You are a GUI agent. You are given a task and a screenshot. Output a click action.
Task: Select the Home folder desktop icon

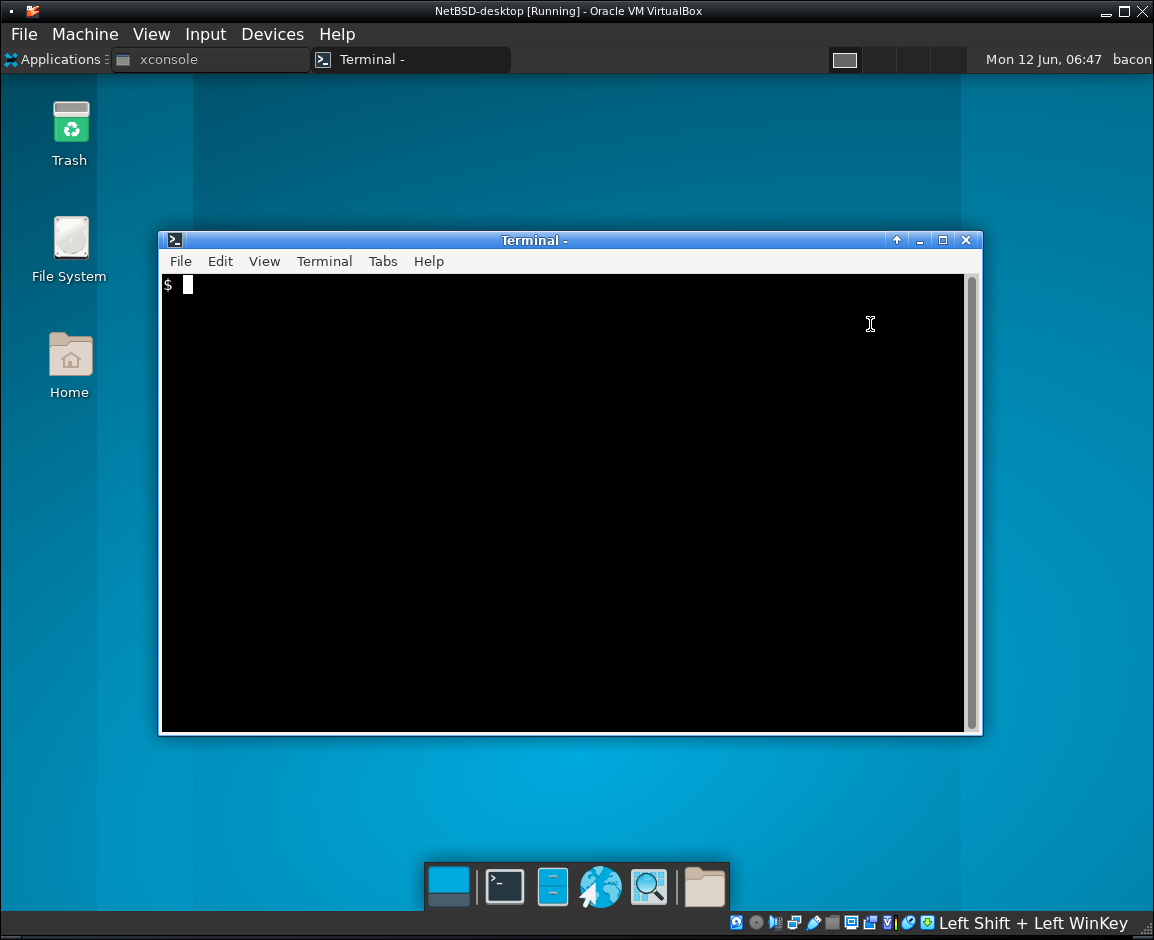70,355
